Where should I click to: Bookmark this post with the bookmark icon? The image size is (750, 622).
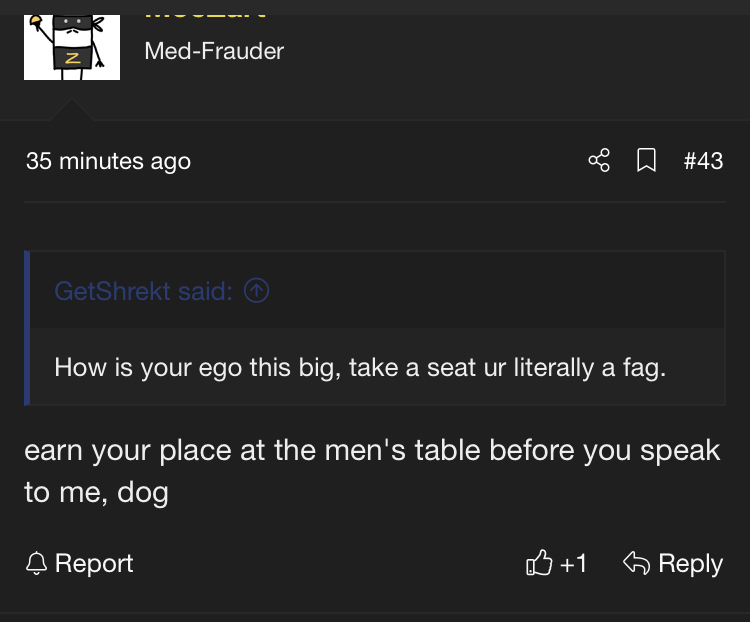pyautogui.click(x=647, y=160)
